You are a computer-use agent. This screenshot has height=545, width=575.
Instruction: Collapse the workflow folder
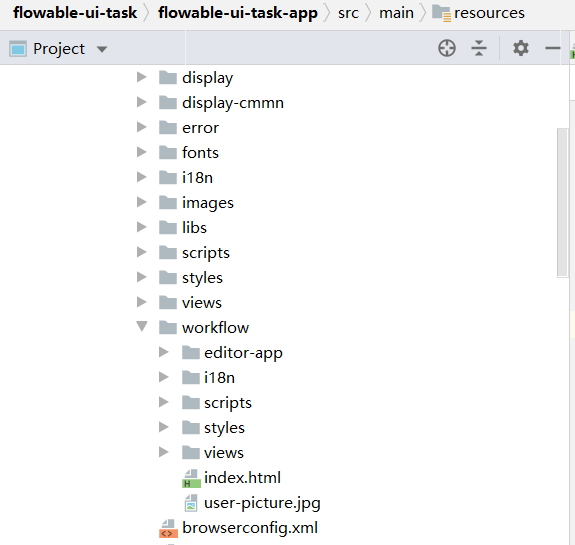[142, 326]
